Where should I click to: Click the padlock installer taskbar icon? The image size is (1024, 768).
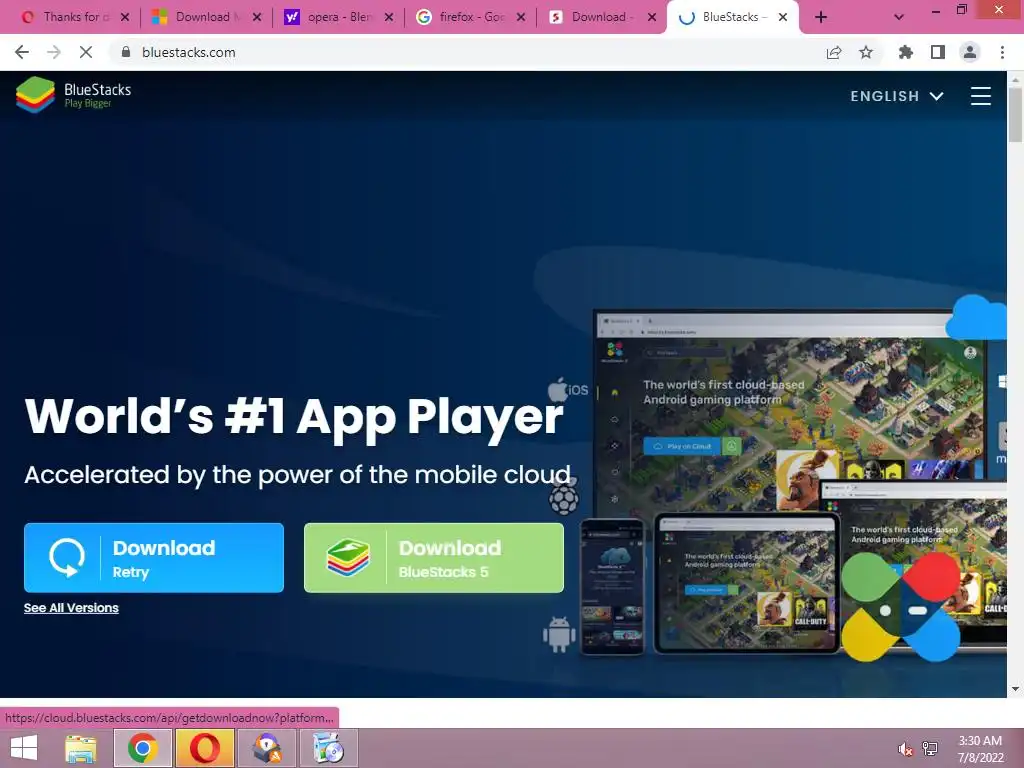(266, 748)
